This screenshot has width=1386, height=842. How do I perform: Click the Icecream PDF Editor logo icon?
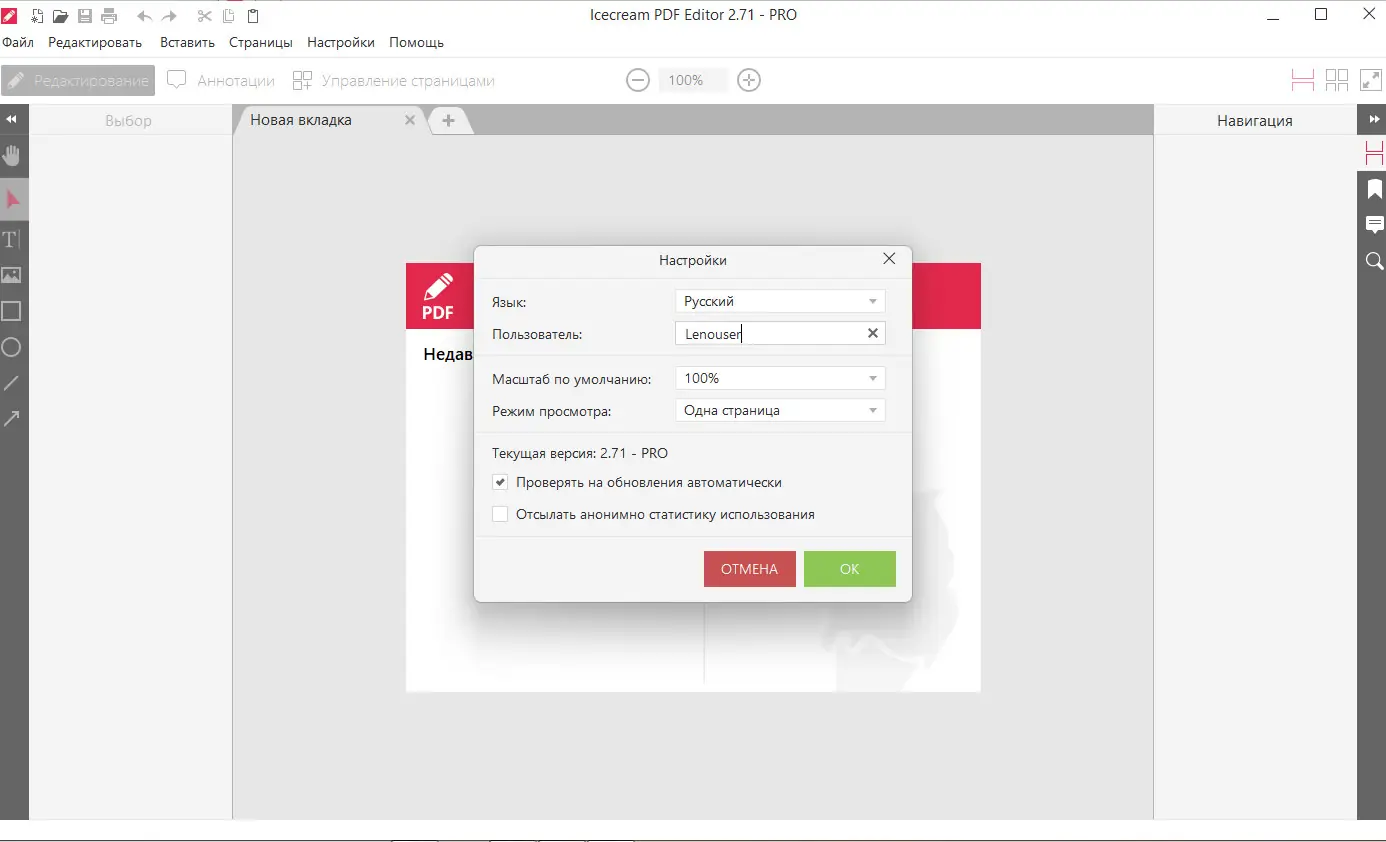(11, 15)
